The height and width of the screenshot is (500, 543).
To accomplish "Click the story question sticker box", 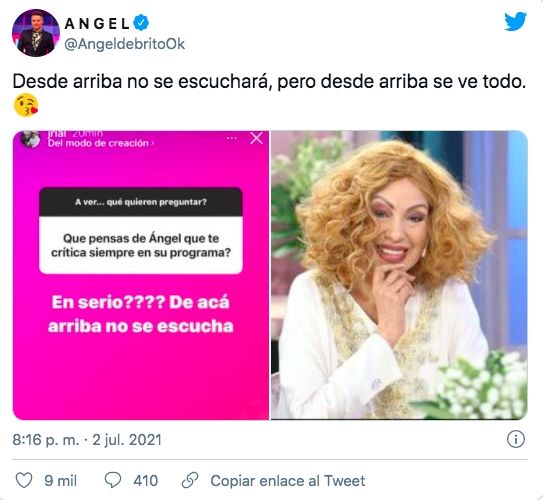I will point(141,231).
